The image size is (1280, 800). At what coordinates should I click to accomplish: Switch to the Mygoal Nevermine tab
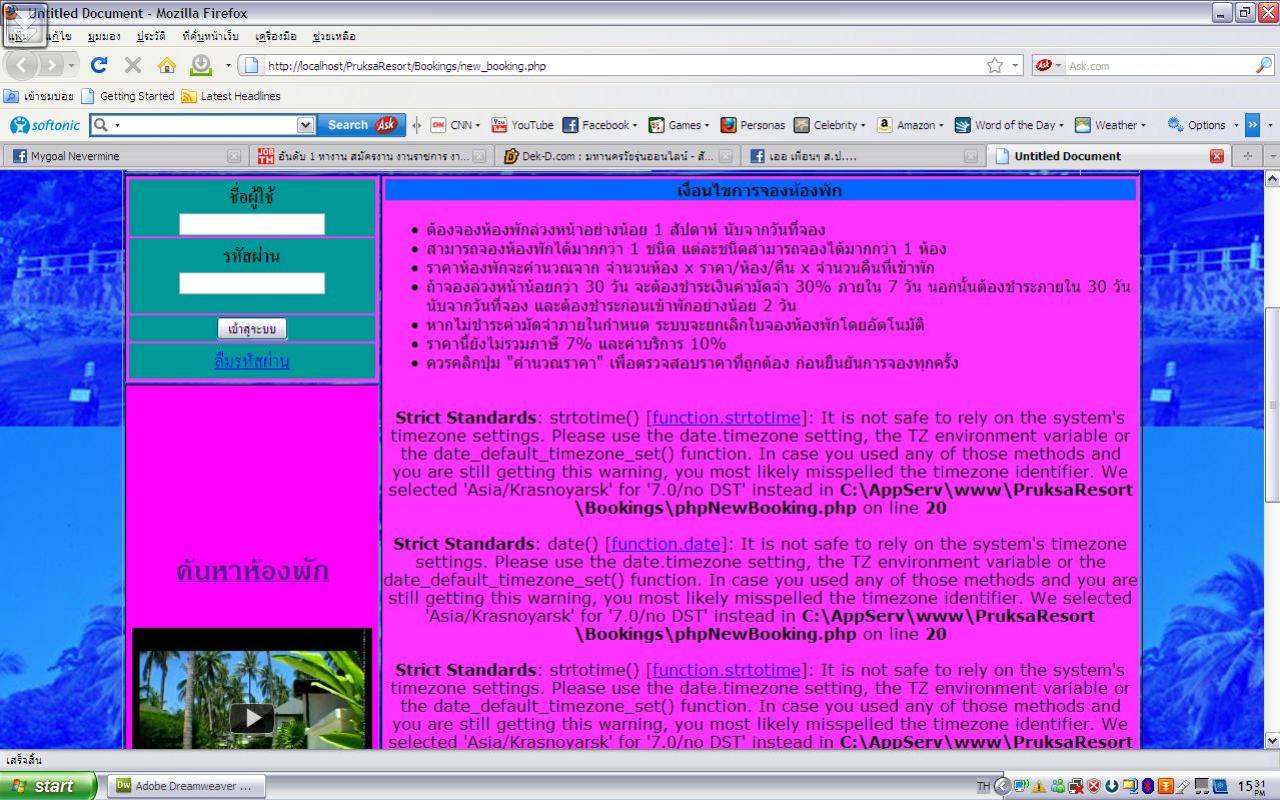(x=75, y=156)
